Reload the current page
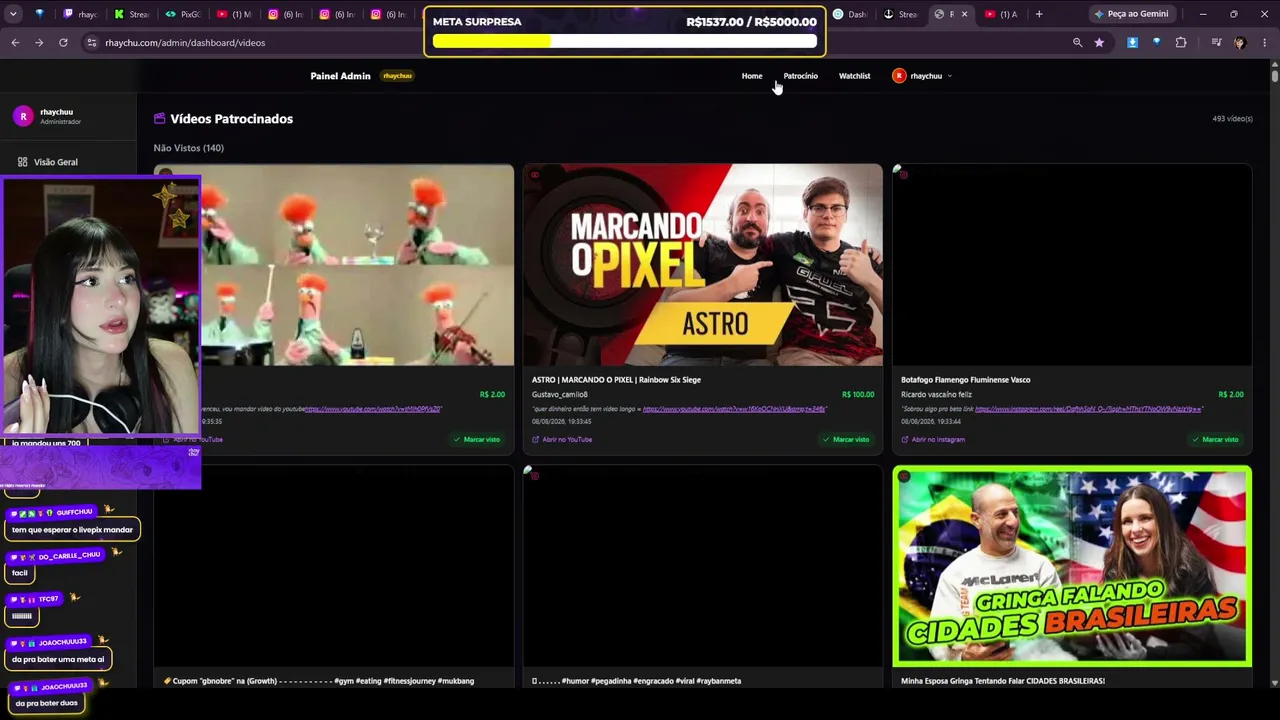Viewport: 1280px width, 720px height. (63, 42)
